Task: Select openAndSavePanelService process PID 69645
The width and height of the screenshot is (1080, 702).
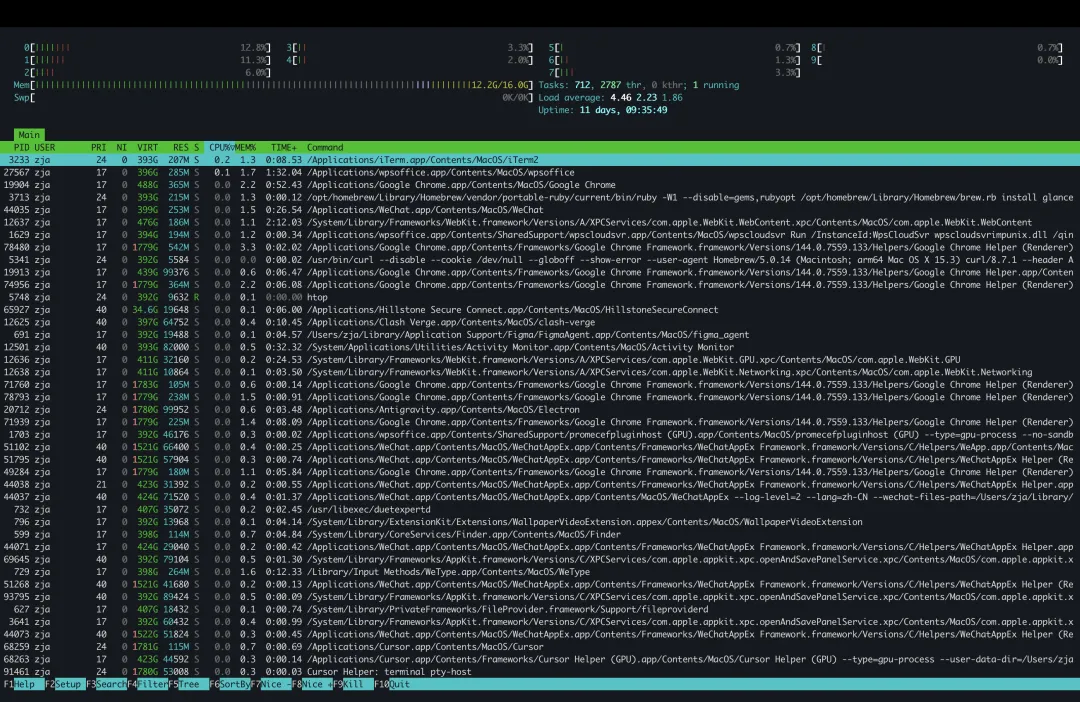Action: [x=540, y=559]
